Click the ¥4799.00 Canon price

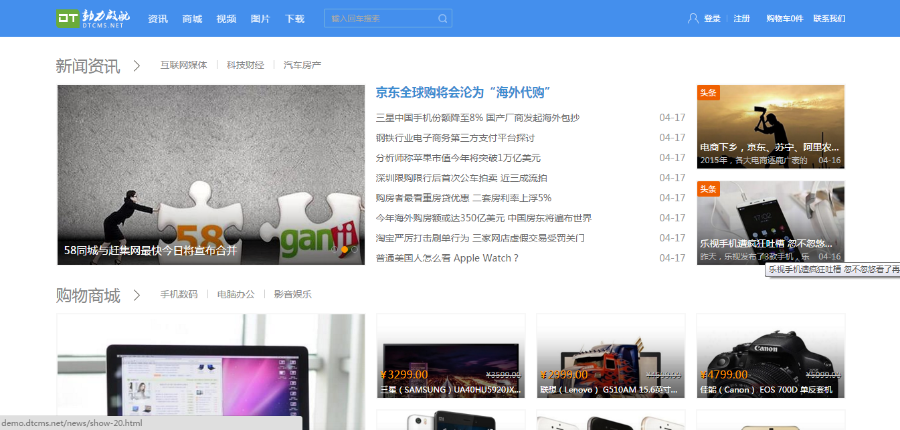(x=724, y=375)
